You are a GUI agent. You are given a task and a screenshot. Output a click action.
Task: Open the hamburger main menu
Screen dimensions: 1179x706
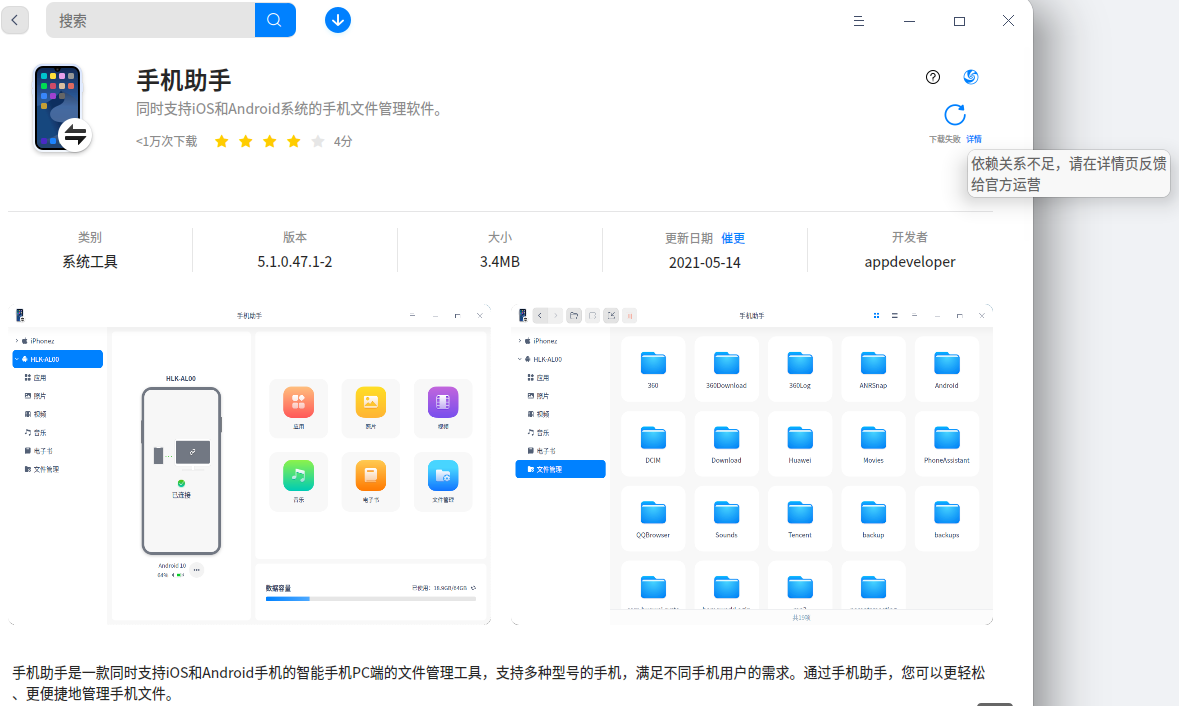(859, 21)
